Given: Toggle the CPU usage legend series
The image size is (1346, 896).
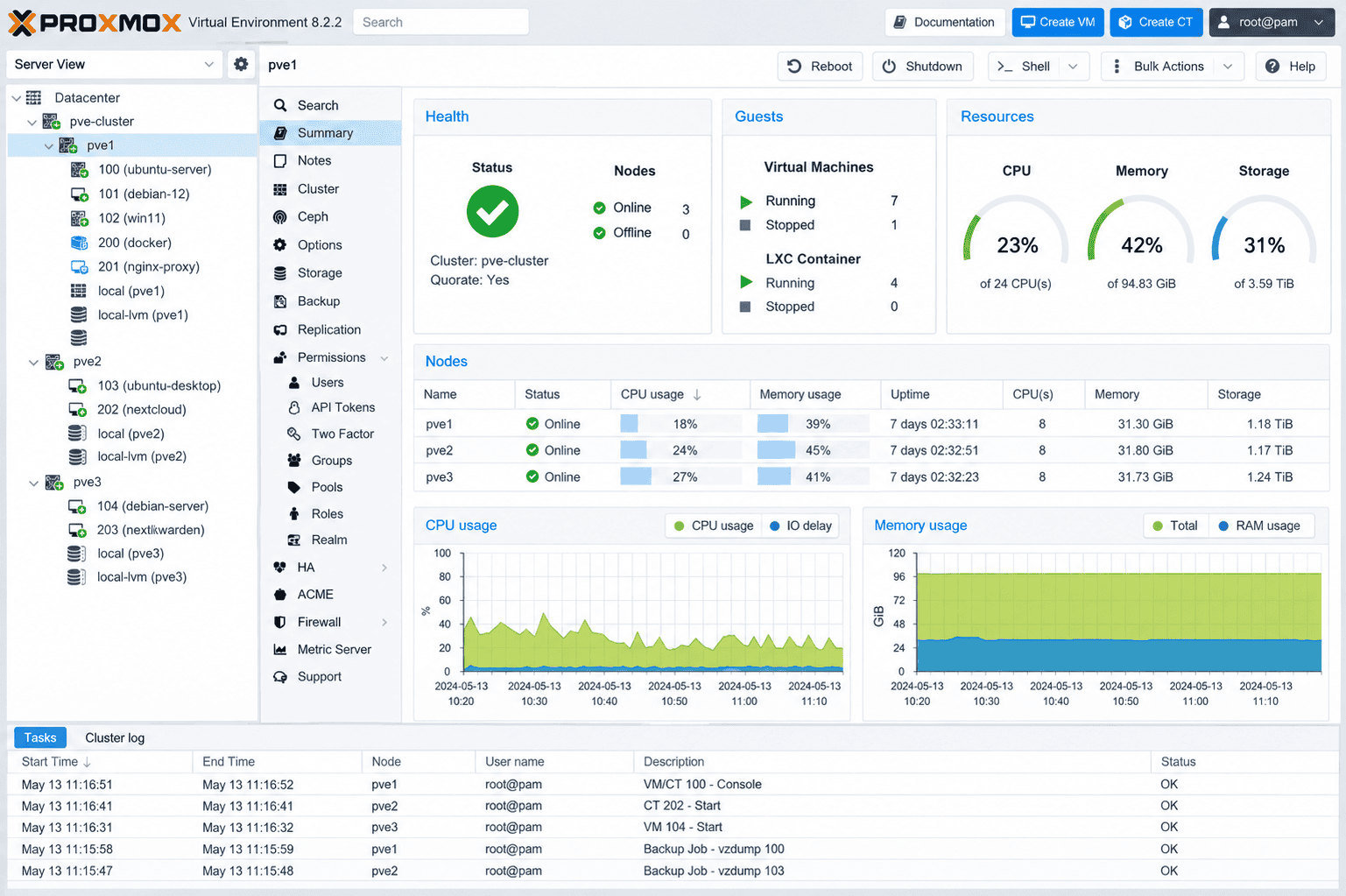Looking at the screenshot, I should point(713,526).
